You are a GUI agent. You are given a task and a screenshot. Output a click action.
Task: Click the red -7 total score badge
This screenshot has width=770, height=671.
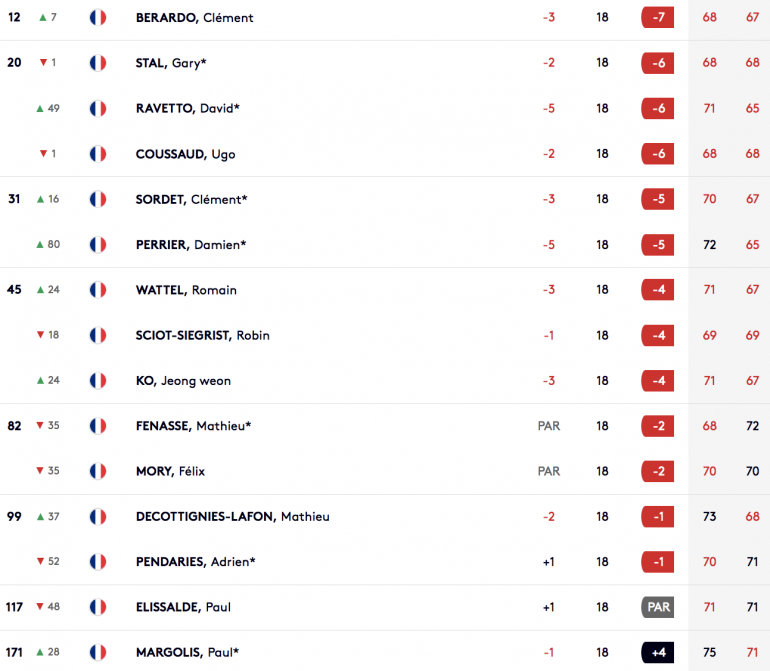pyautogui.click(x=658, y=18)
